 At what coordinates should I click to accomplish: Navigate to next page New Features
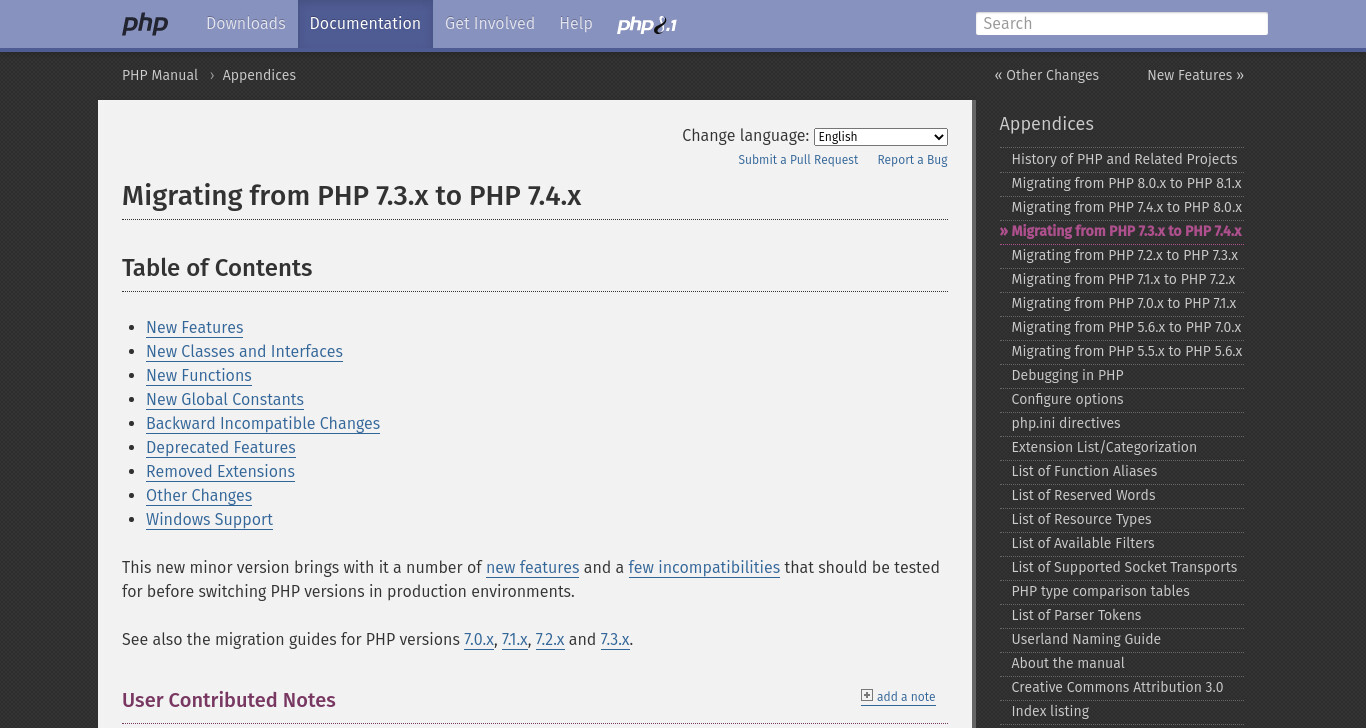pos(1195,76)
